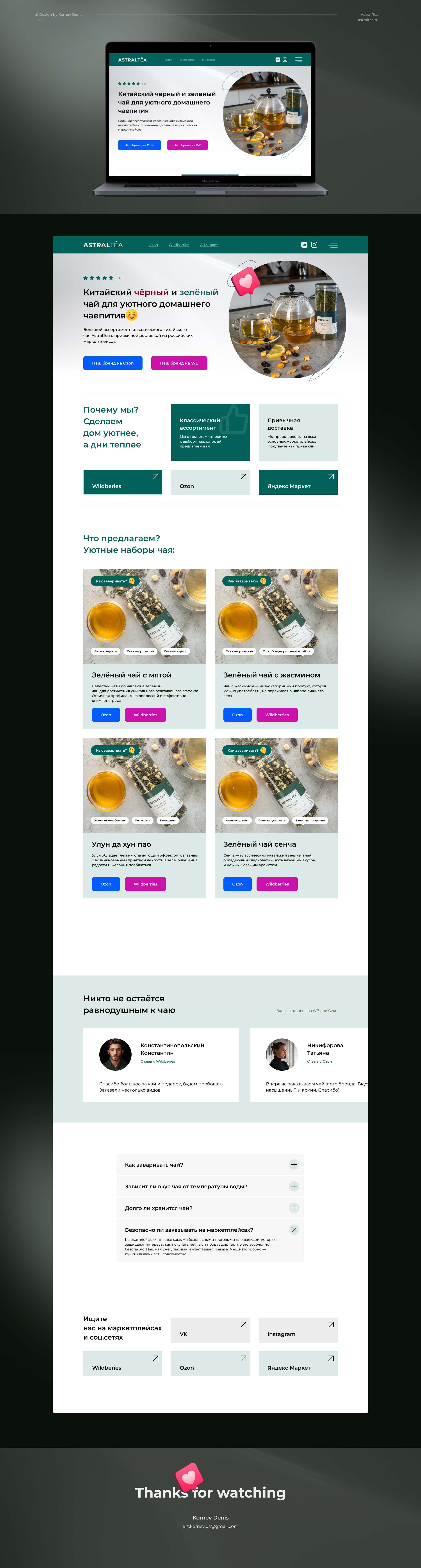Click the arrow icon on the green Wildberries tile
Image resolution: width=421 pixels, height=1568 pixels.
click(x=155, y=477)
